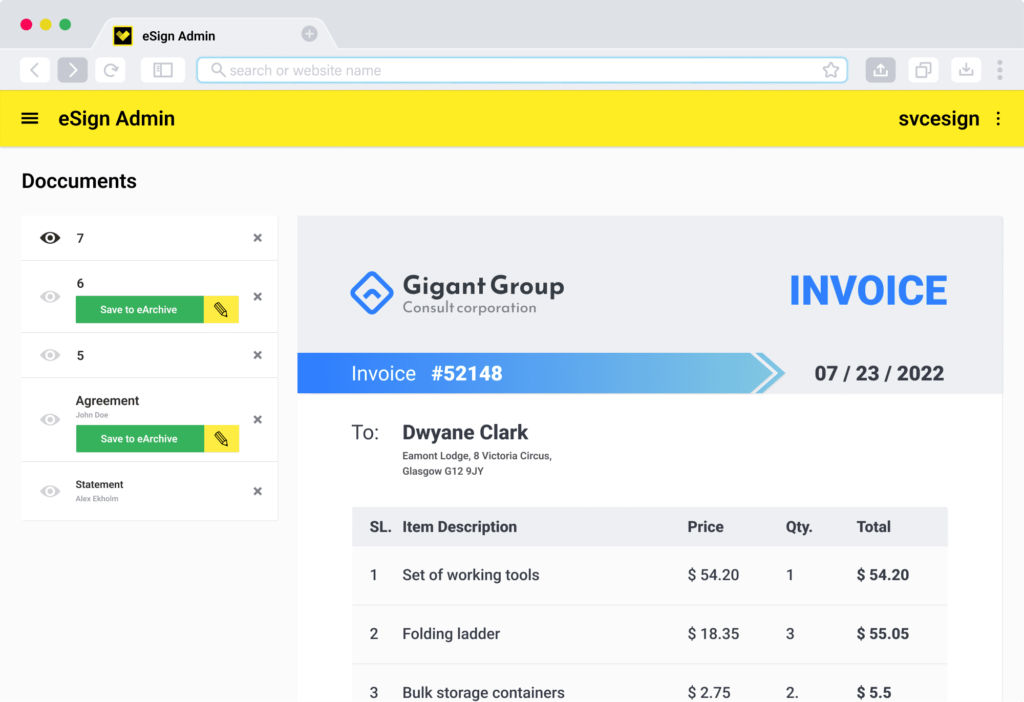Screen dimensions: 1024x702
Task: Remove document 5 from the list
Action: pyautogui.click(x=257, y=355)
